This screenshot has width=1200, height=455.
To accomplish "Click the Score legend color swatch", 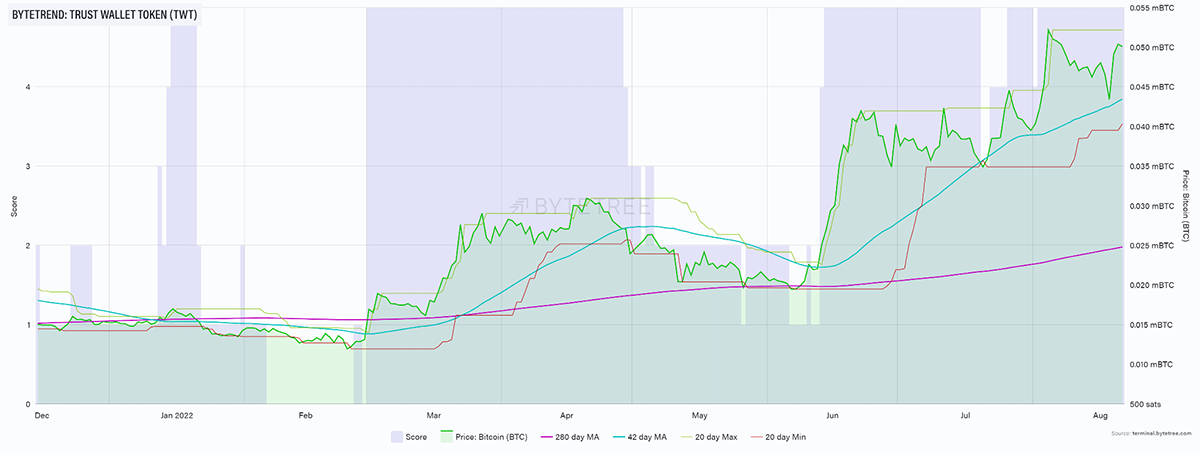I will click(x=395, y=437).
